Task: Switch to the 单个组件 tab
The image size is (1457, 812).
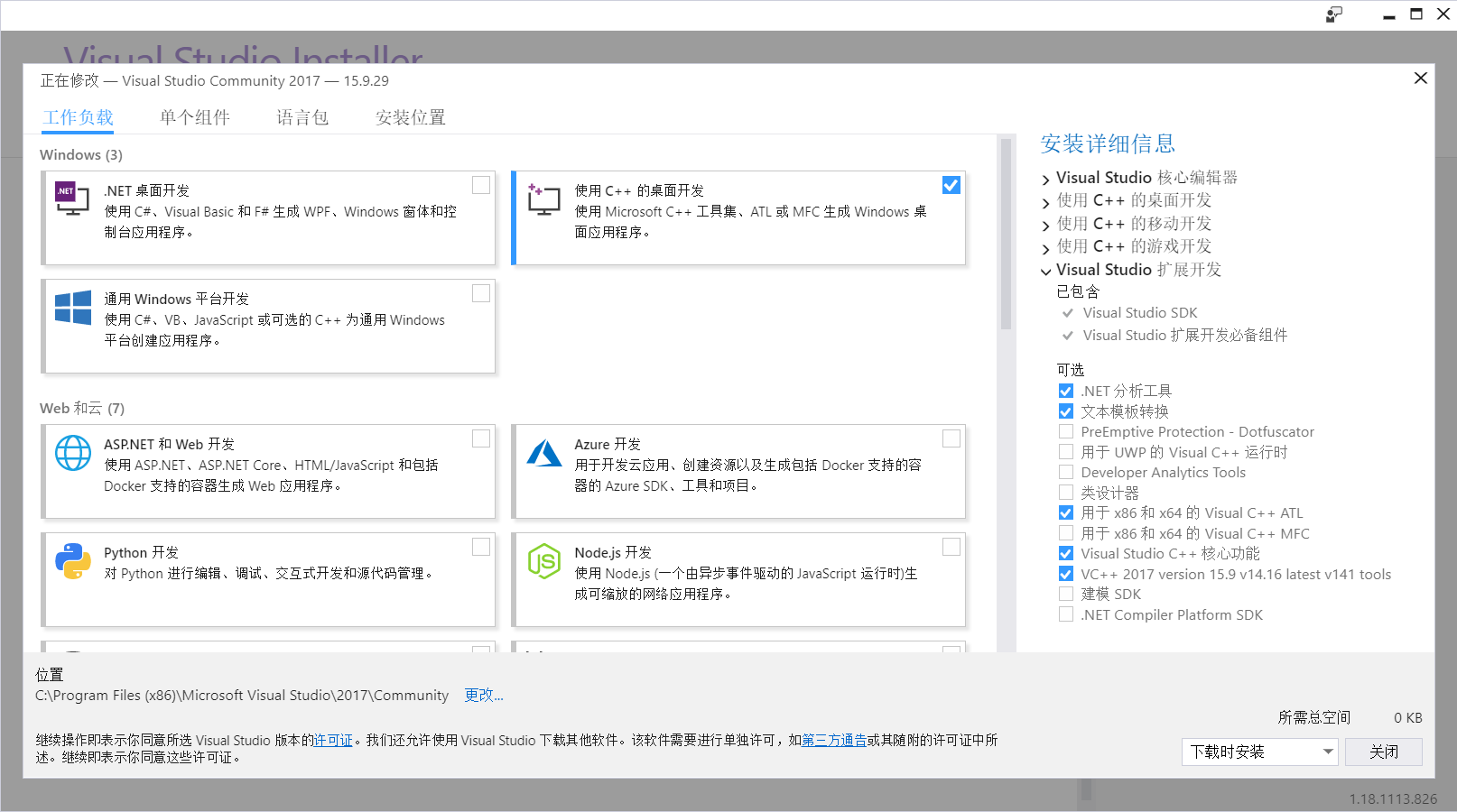Action: pos(195,117)
